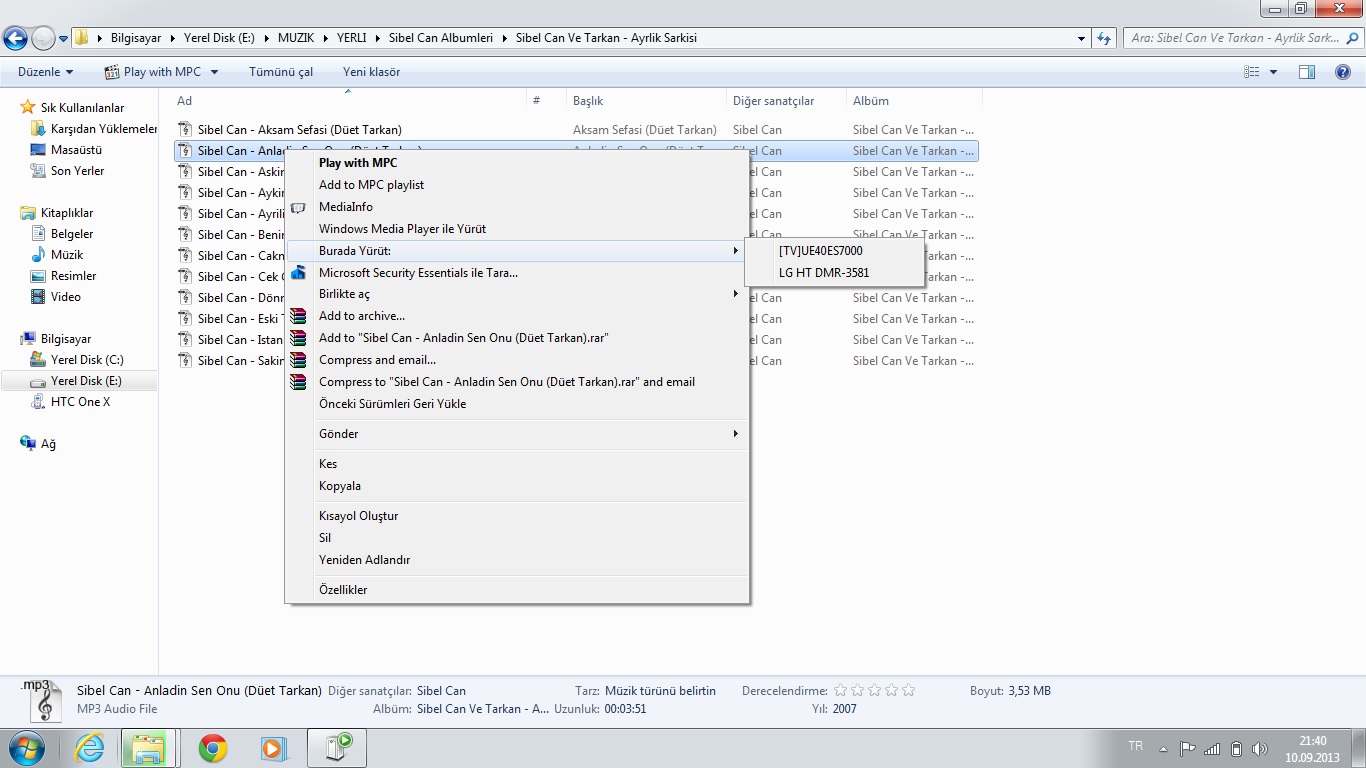
Task: Expand the Gönder submenu
Action: point(517,434)
